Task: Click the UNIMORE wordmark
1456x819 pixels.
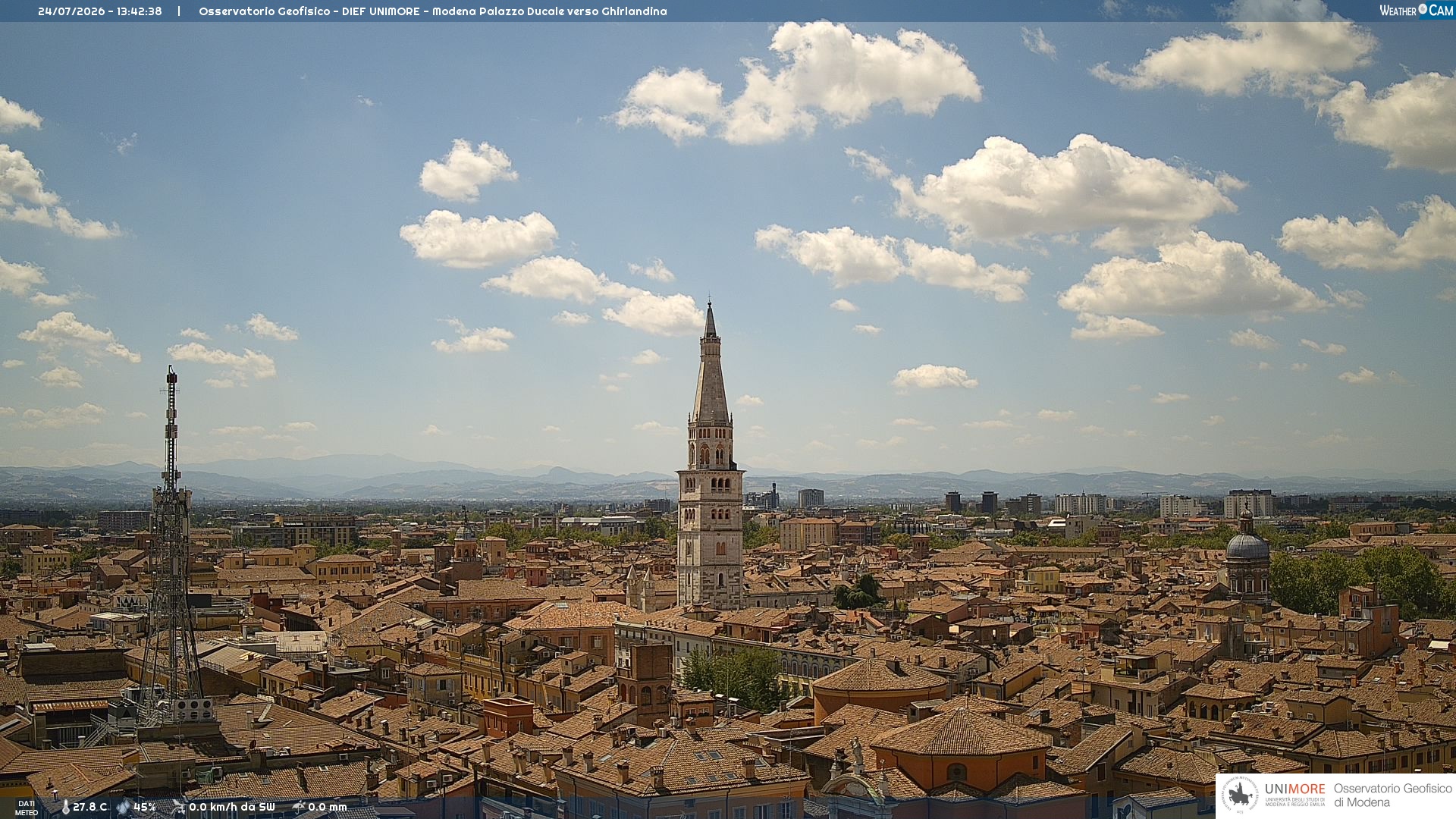Action: coord(1294,789)
